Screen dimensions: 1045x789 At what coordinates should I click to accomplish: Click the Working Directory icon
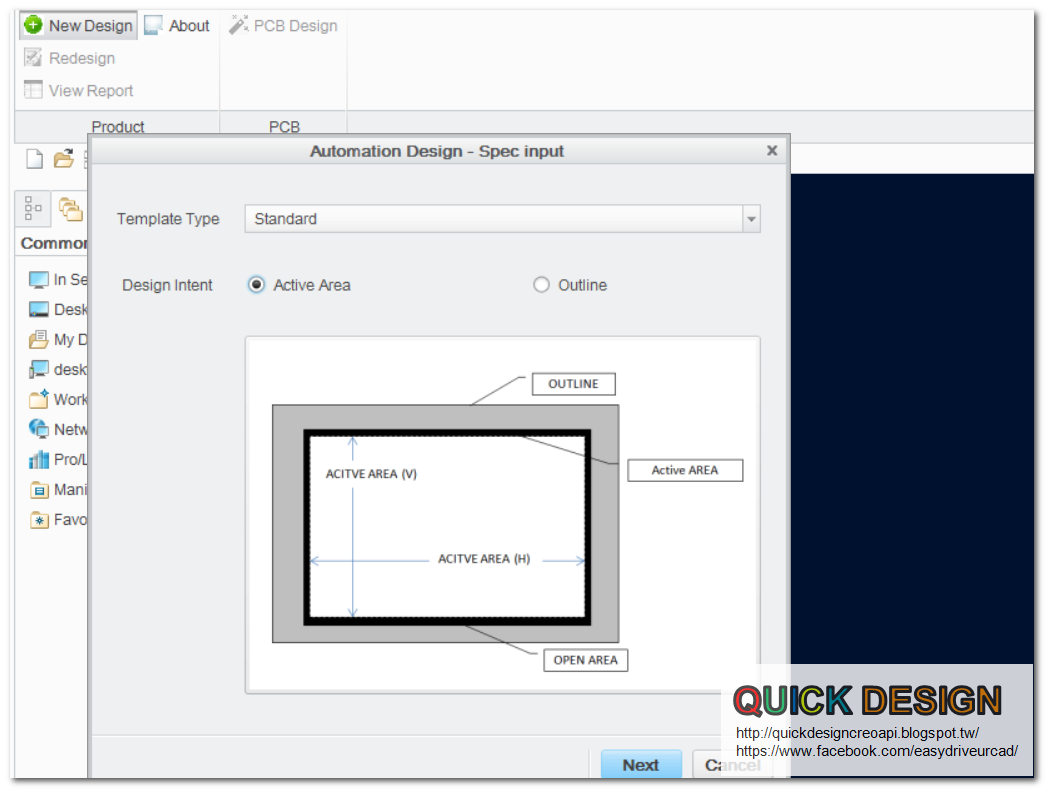click(37, 399)
